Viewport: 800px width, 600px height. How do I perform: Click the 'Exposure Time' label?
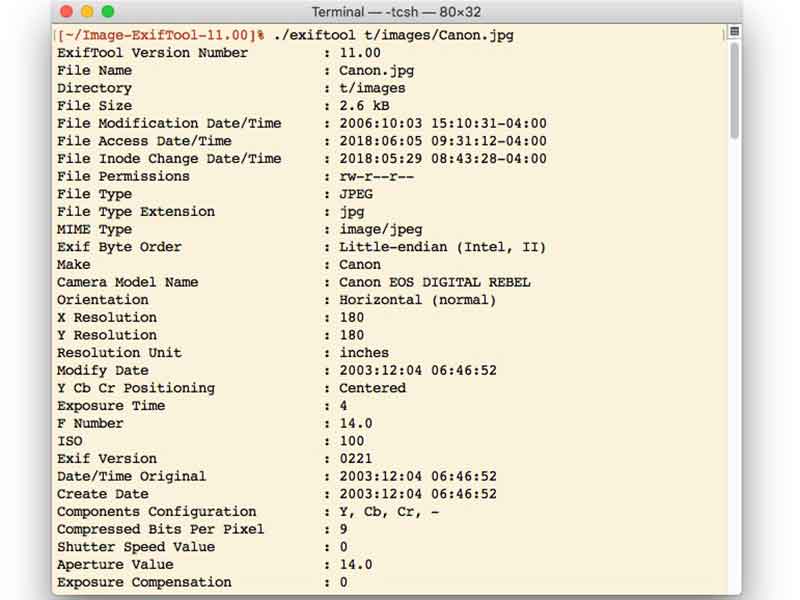[x=111, y=406]
